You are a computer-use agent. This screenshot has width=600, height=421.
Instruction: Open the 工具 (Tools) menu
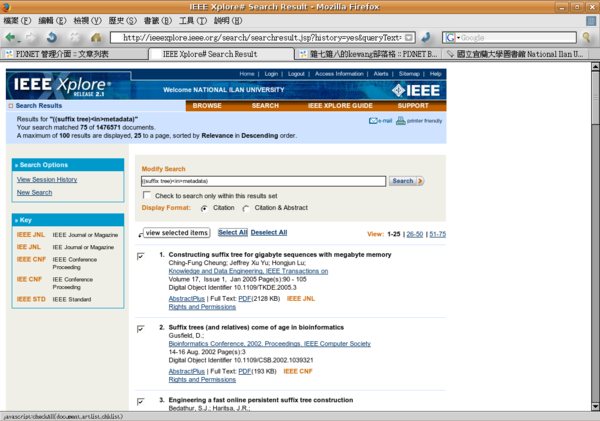193,21
